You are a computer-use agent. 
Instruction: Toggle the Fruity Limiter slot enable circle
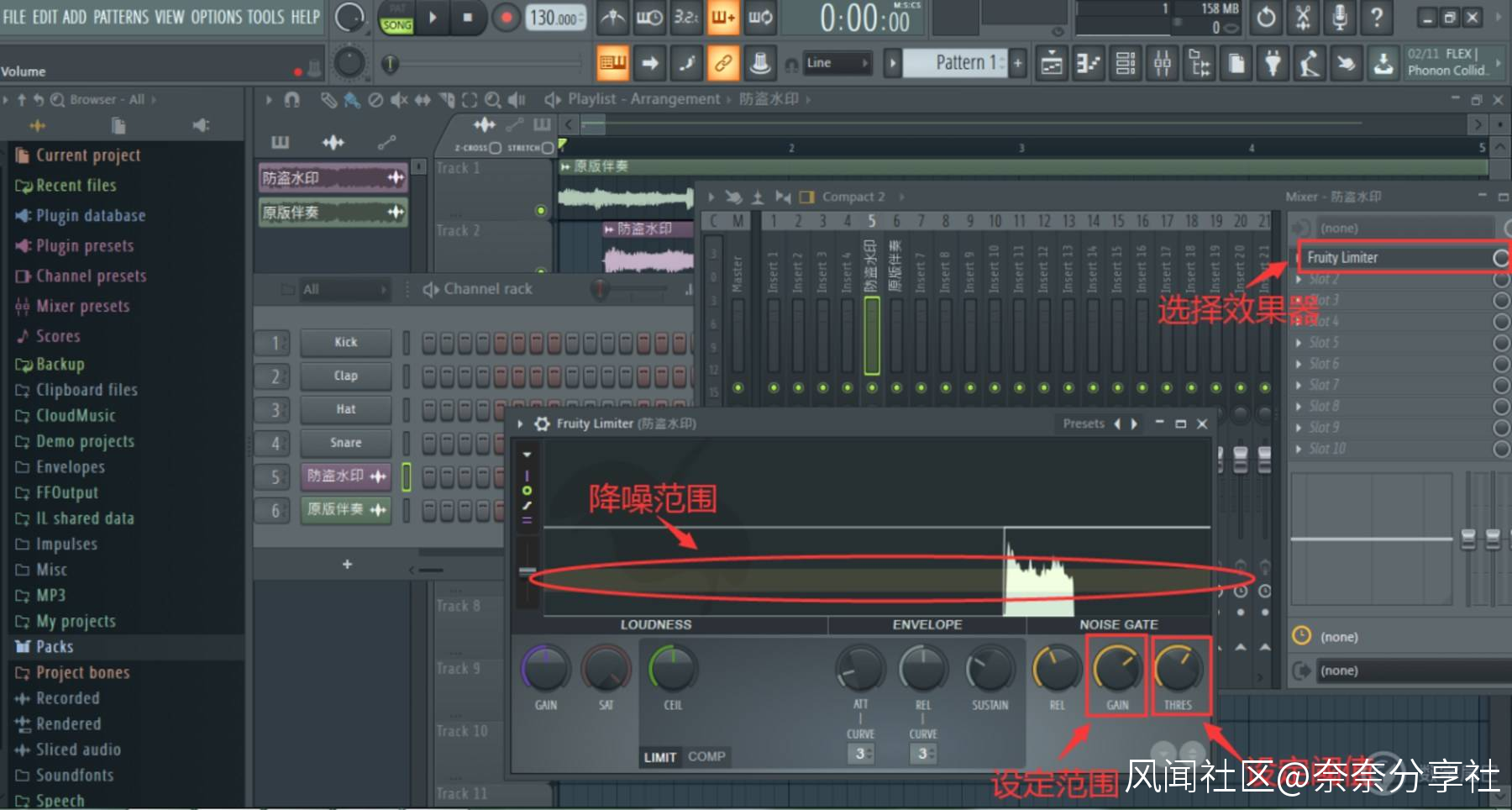point(1501,258)
